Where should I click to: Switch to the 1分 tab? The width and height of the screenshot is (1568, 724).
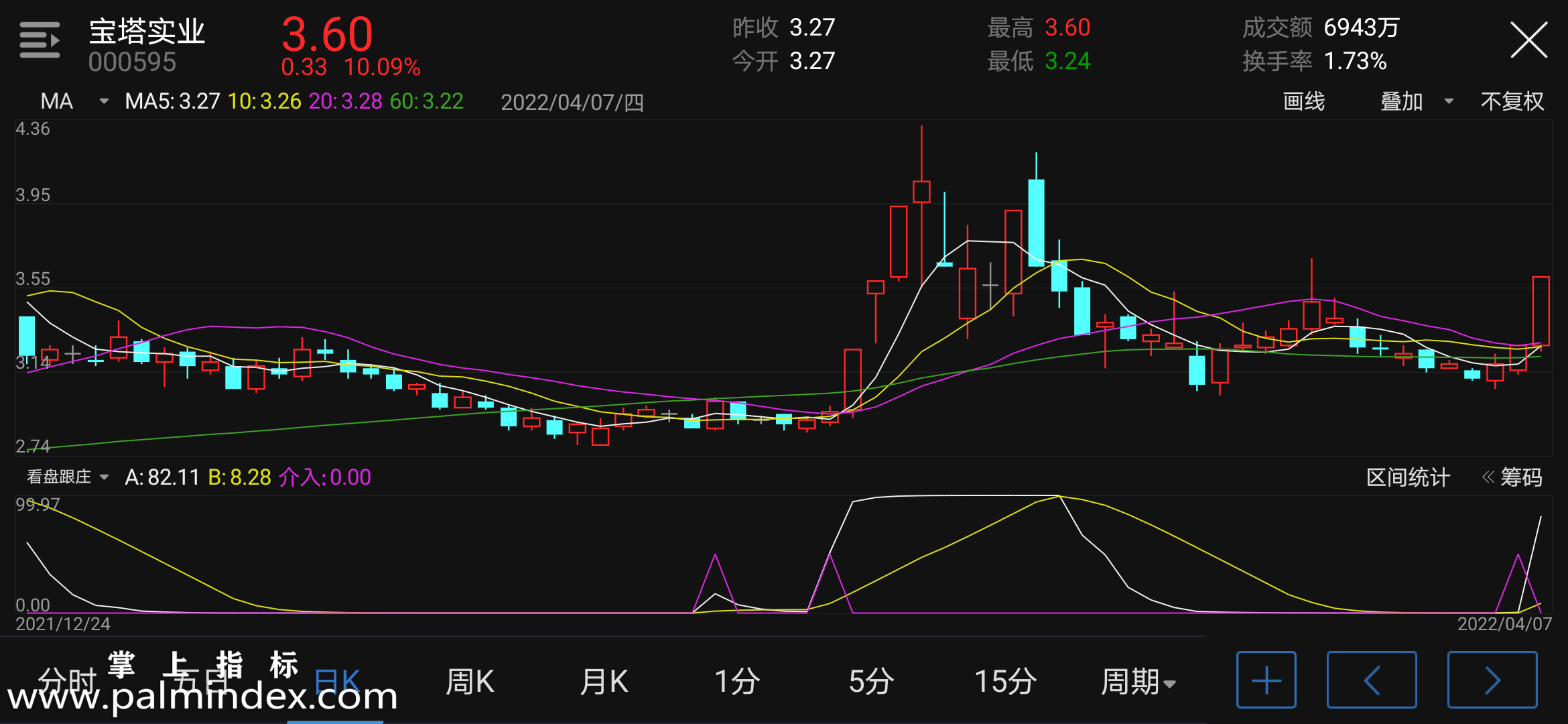click(737, 682)
